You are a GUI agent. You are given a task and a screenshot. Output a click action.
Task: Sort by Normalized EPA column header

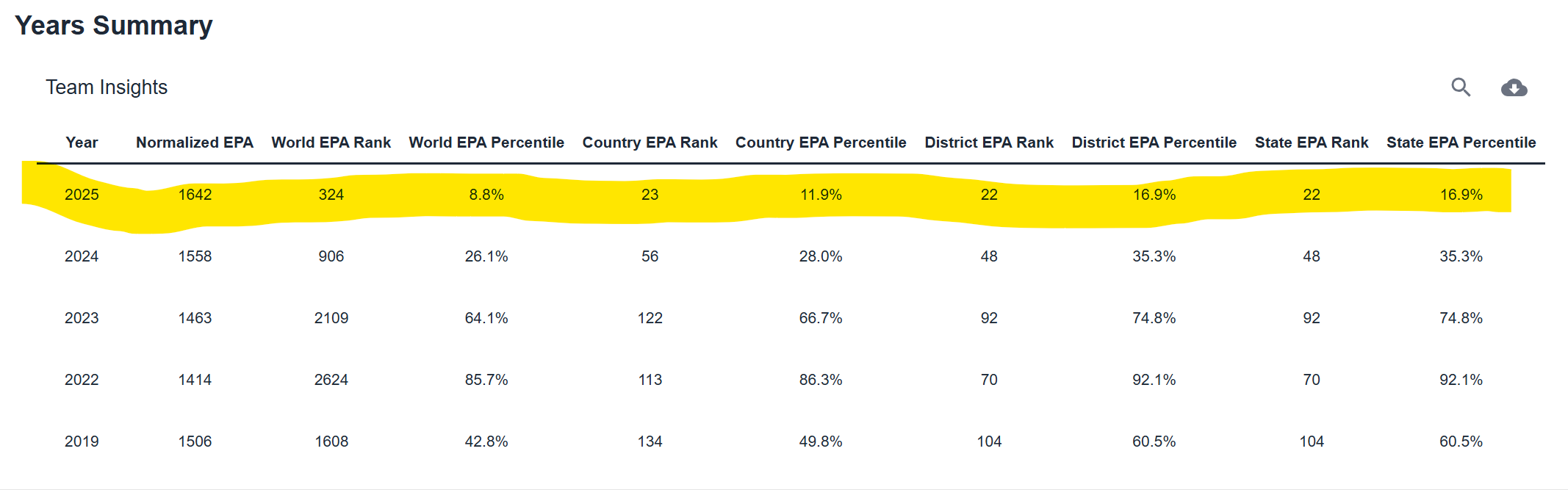point(195,143)
